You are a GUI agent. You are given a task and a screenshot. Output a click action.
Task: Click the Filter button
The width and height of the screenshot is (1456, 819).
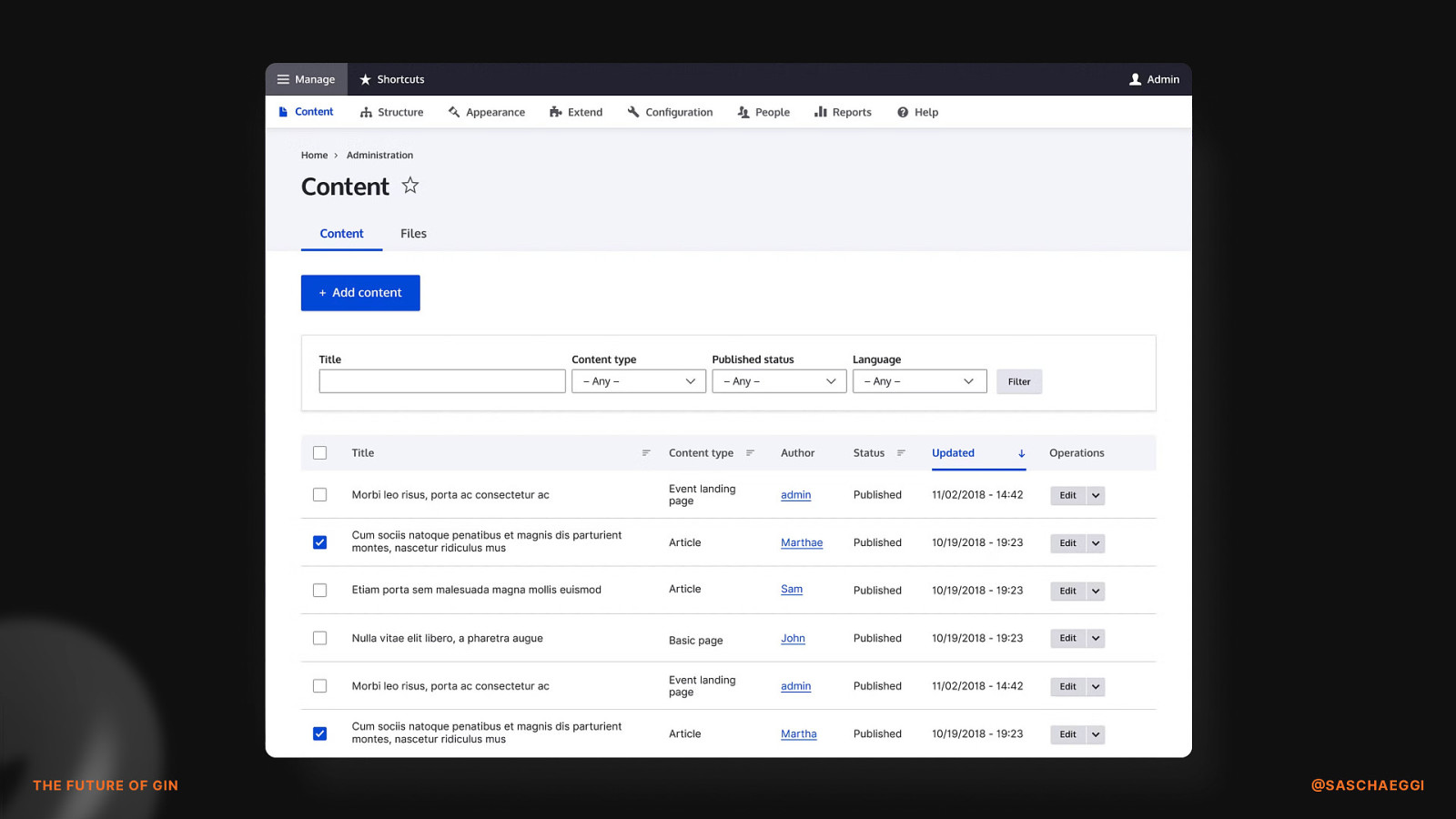[1019, 381]
